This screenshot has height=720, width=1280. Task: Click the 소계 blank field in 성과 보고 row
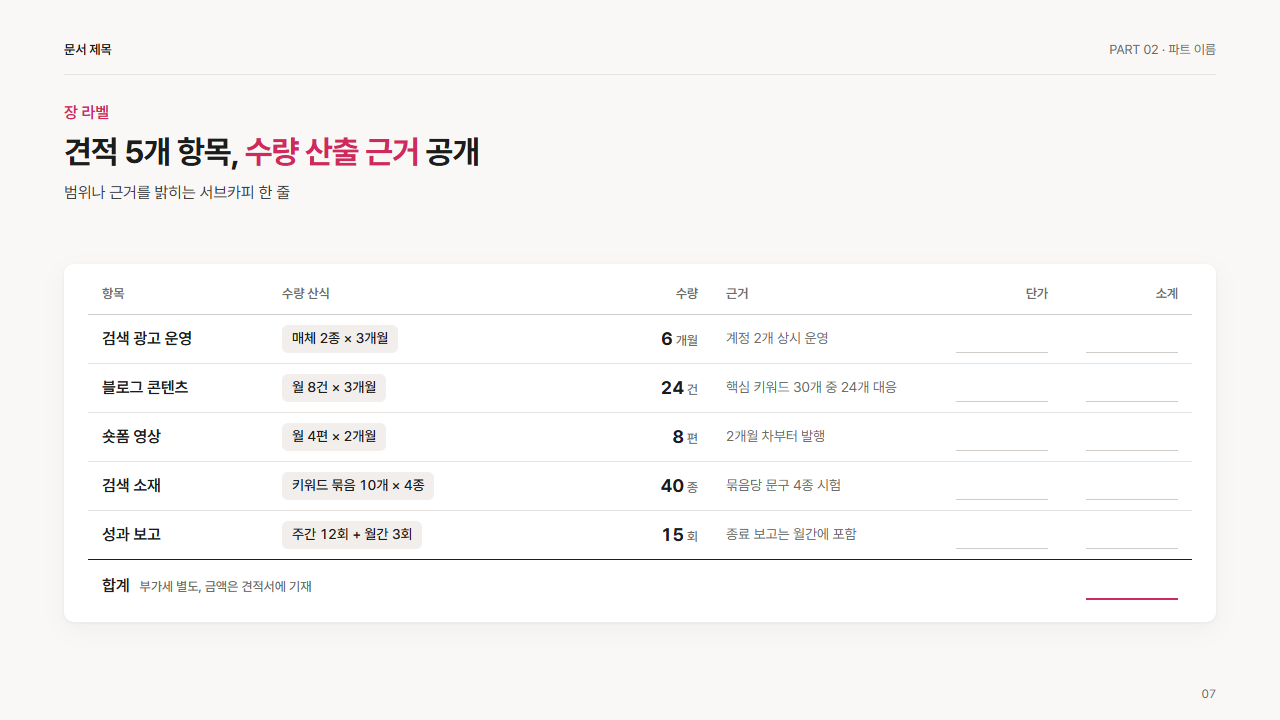(1132, 535)
